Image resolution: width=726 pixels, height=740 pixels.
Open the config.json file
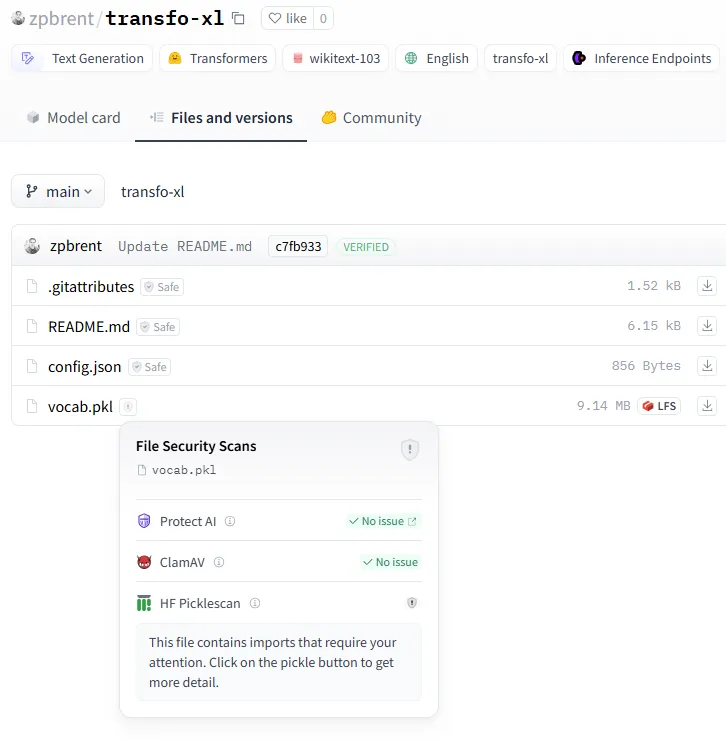tap(84, 367)
